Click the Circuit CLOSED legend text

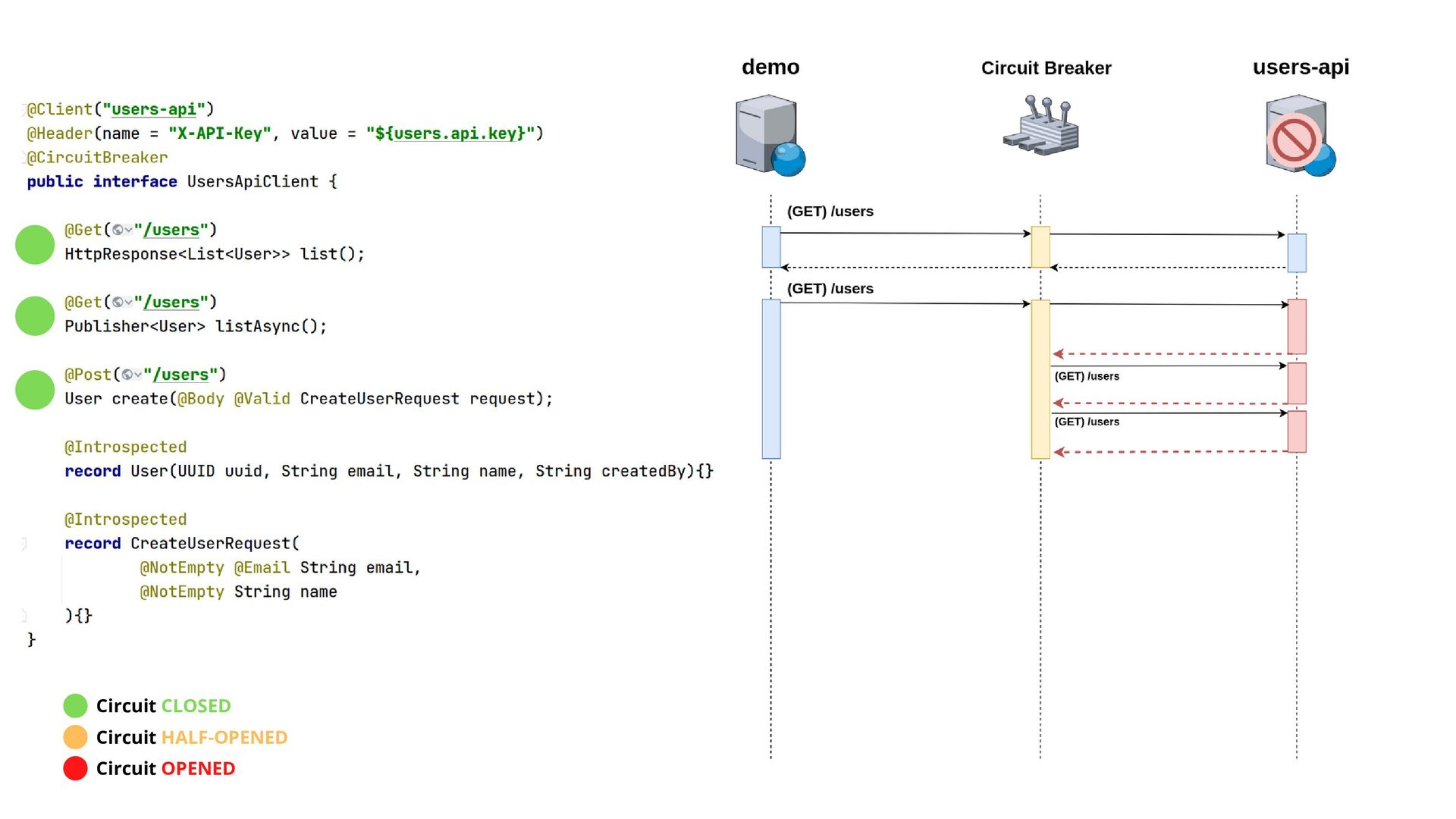(163, 706)
